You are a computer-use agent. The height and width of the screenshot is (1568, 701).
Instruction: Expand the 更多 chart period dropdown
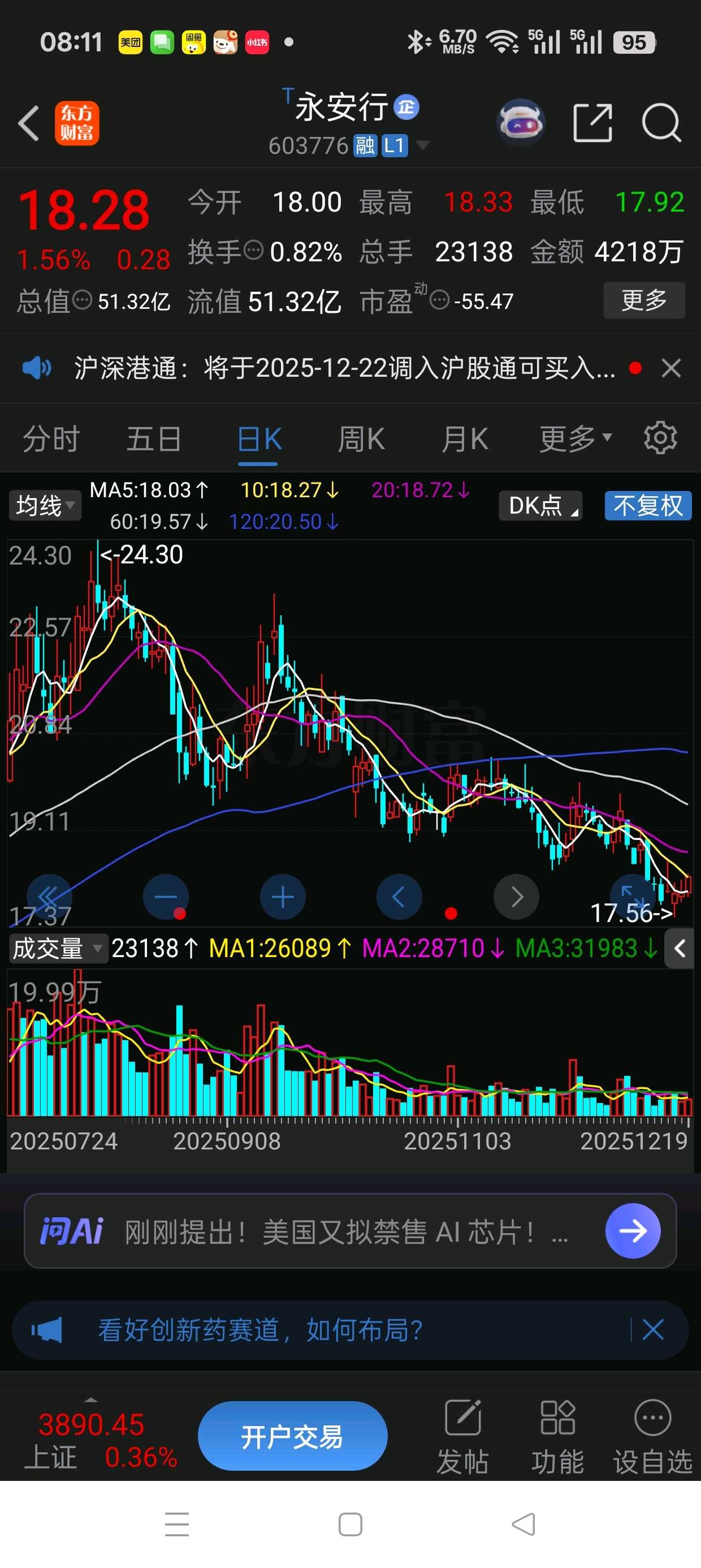click(x=575, y=439)
